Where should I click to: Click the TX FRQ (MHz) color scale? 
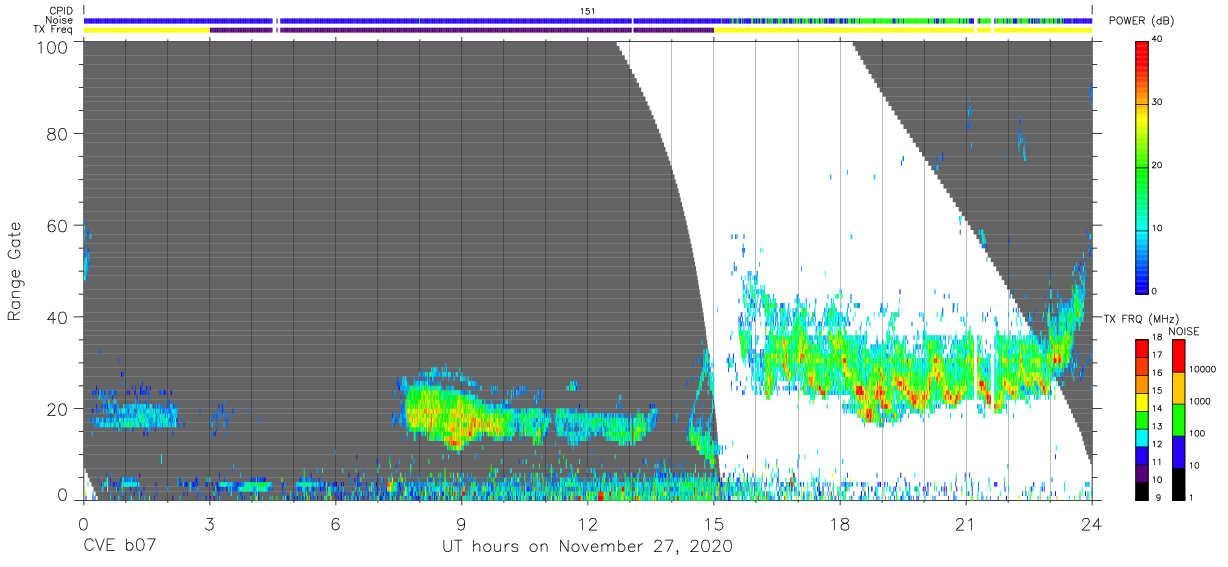click(1142, 419)
